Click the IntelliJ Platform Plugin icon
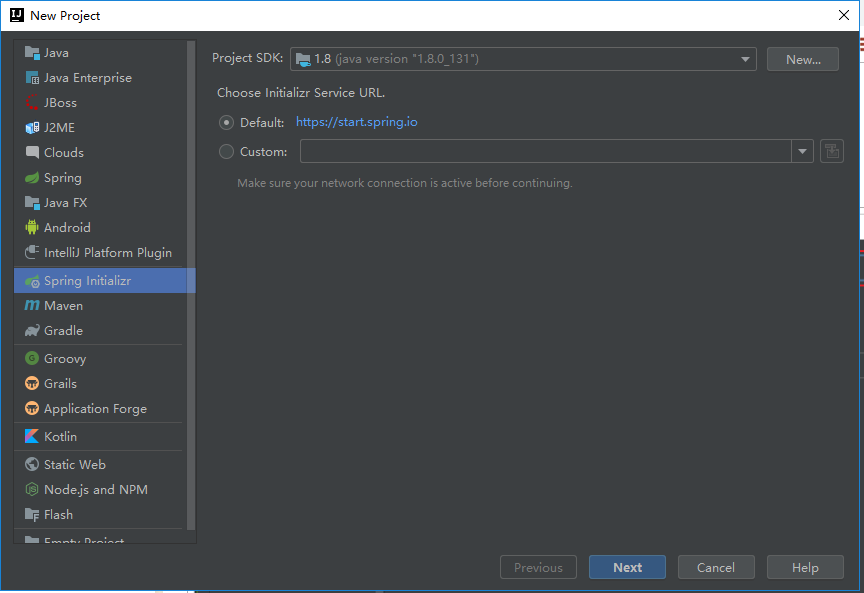This screenshot has width=864, height=593. click(32, 252)
